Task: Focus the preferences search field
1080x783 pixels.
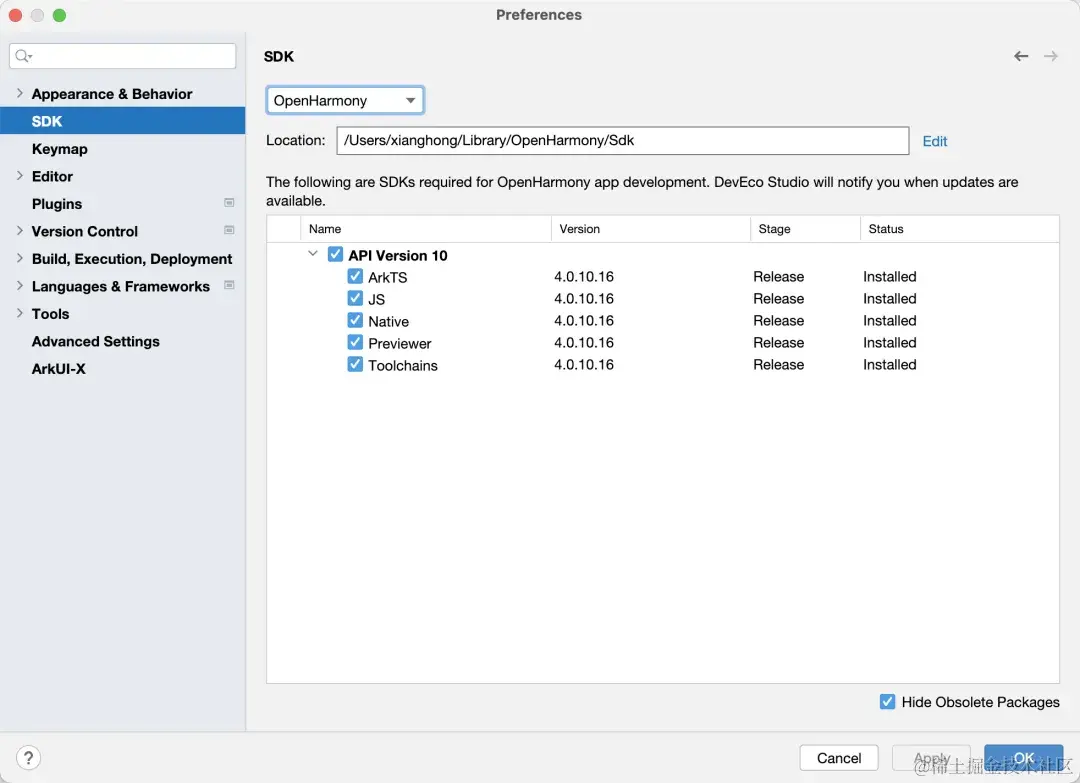Action: click(123, 56)
